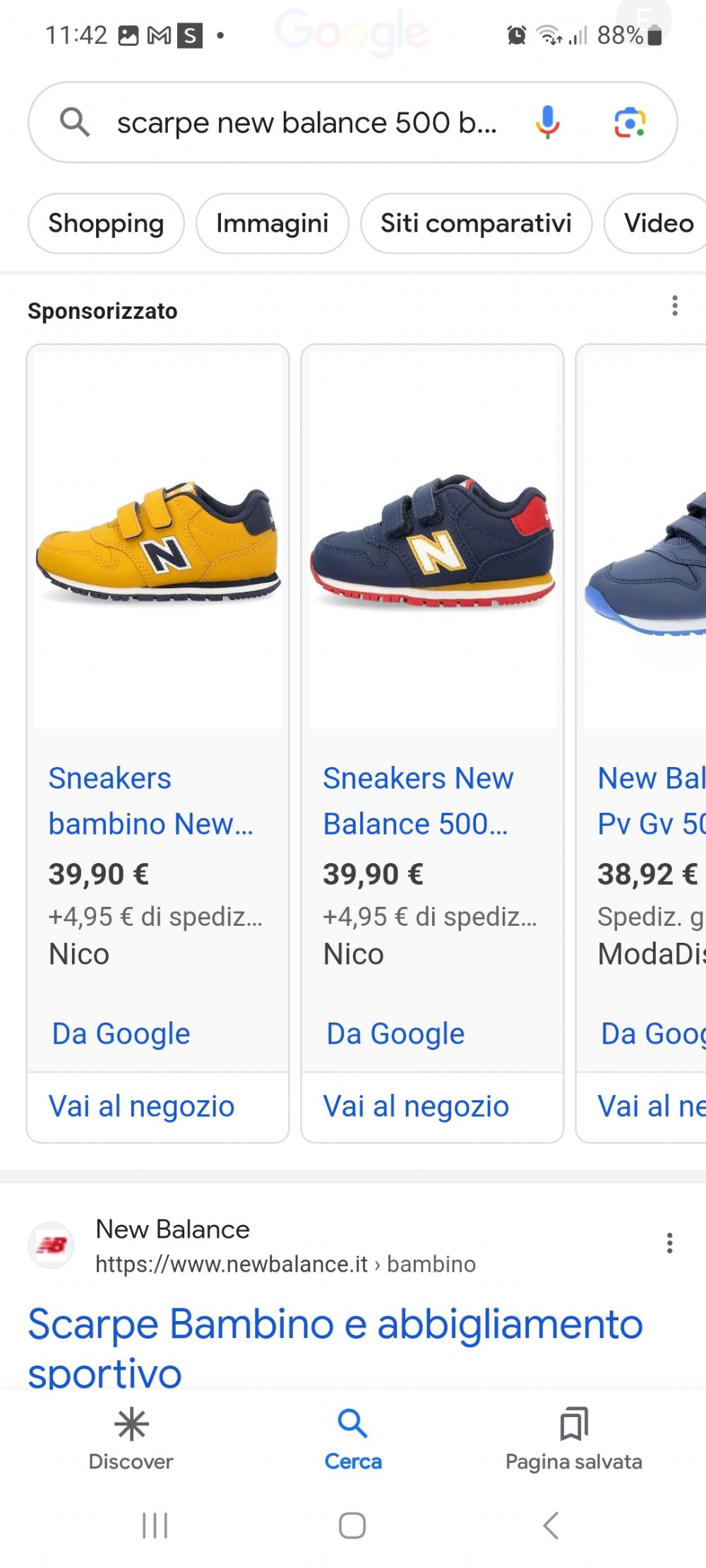Screen dimensions: 706x1568
Task: Open Vai al negozio for yellow sneakers
Action: (141, 1106)
